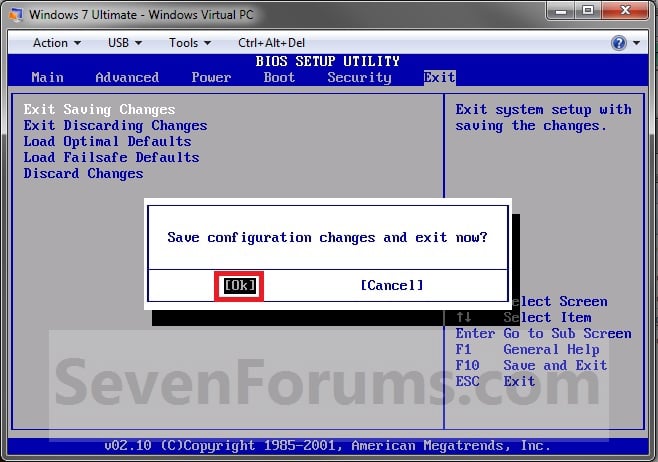
Task: Click the 'Save configuration changes and exit now?' message
Action: tap(327, 238)
